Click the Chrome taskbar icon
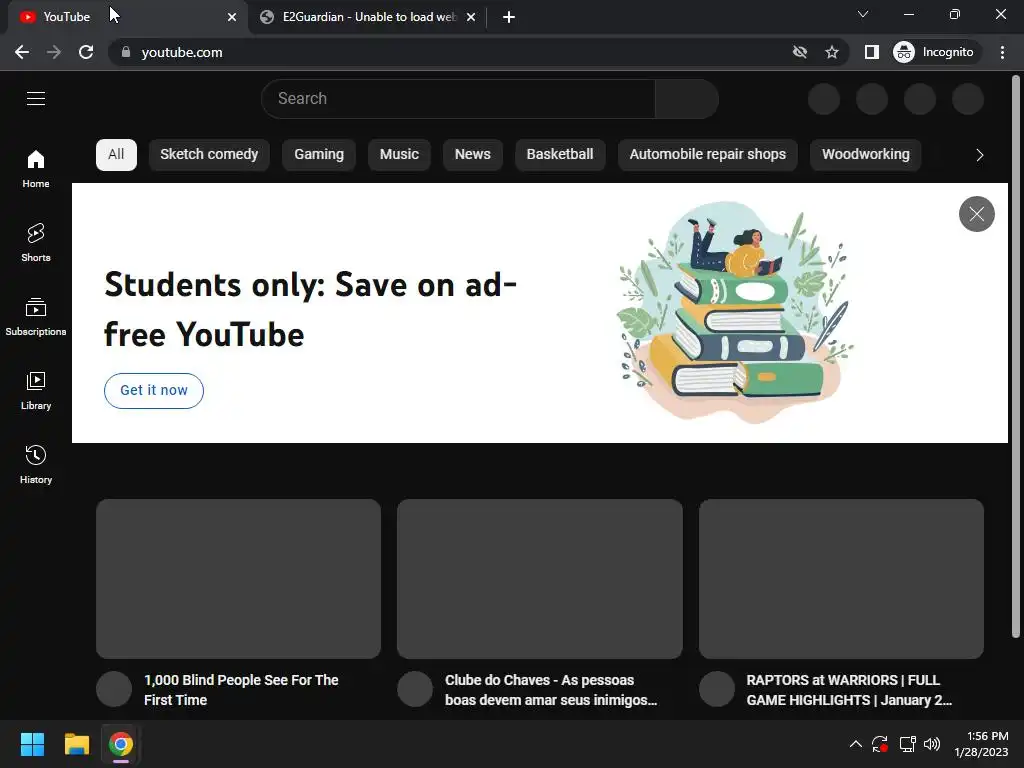The image size is (1024, 768). (121, 744)
